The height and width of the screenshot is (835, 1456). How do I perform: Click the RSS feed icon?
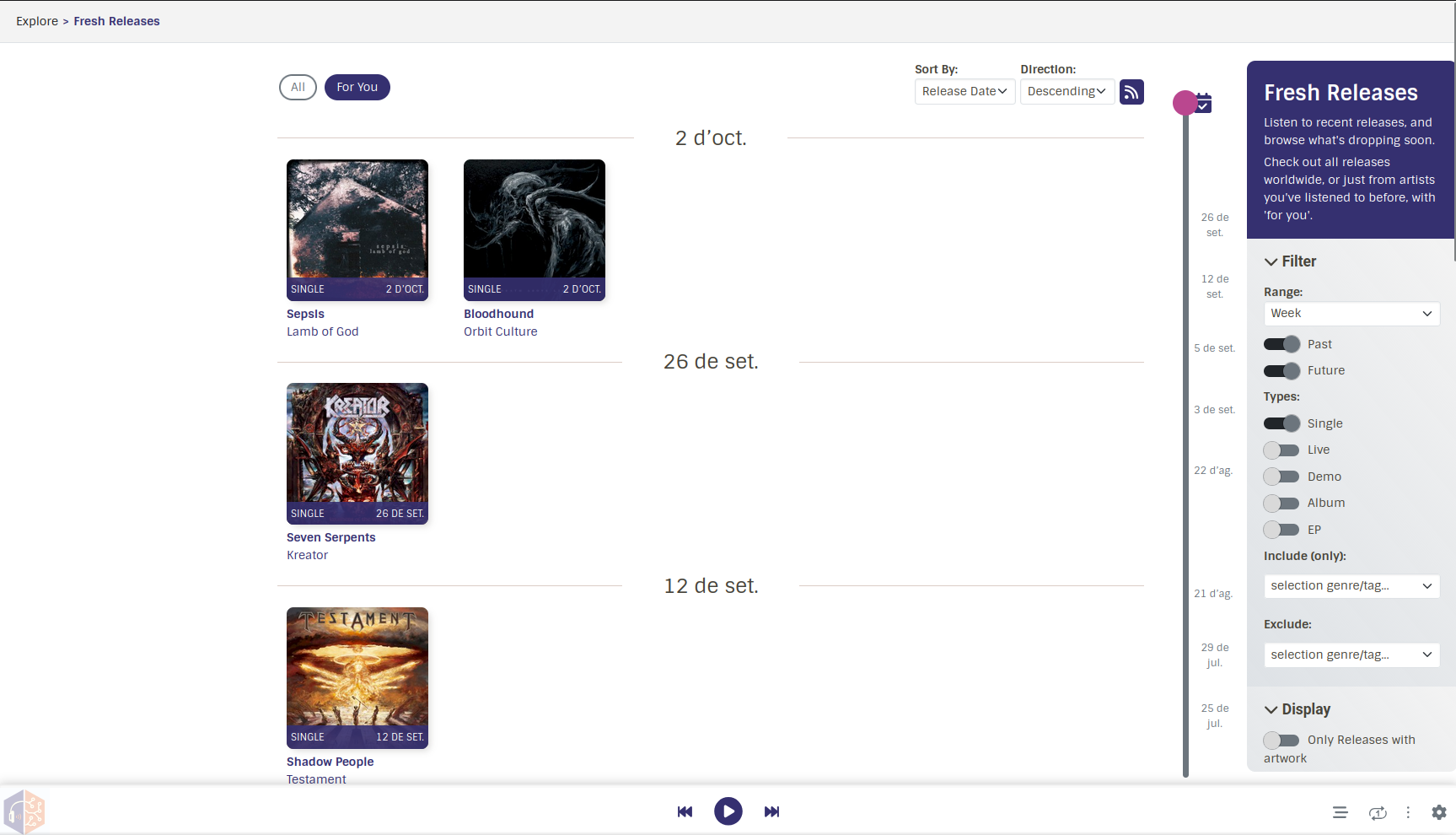tap(1131, 92)
